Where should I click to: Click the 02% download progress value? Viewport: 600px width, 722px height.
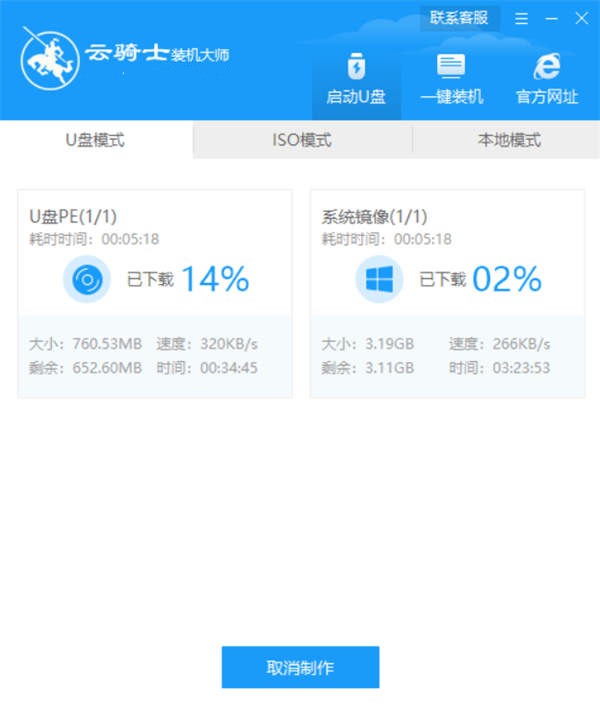pos(507,279)
